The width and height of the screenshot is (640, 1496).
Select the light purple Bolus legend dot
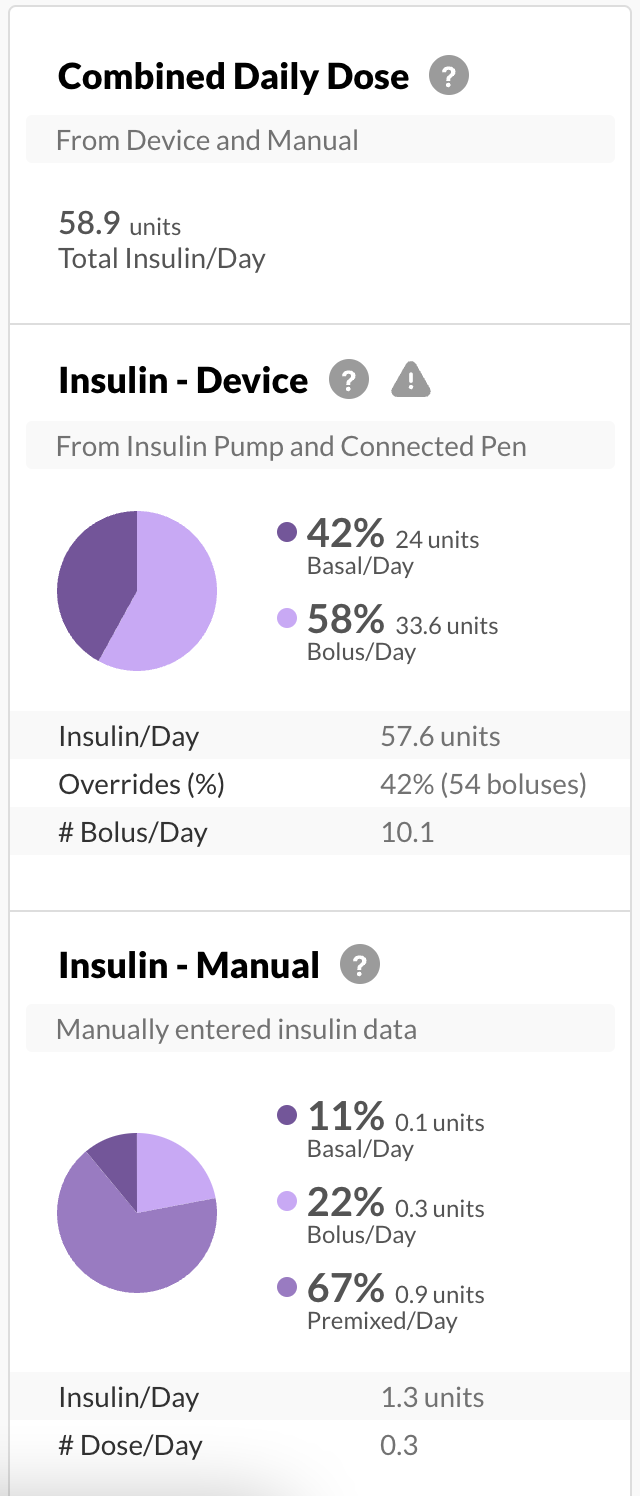pyautogui.click(x=285, y=617)
